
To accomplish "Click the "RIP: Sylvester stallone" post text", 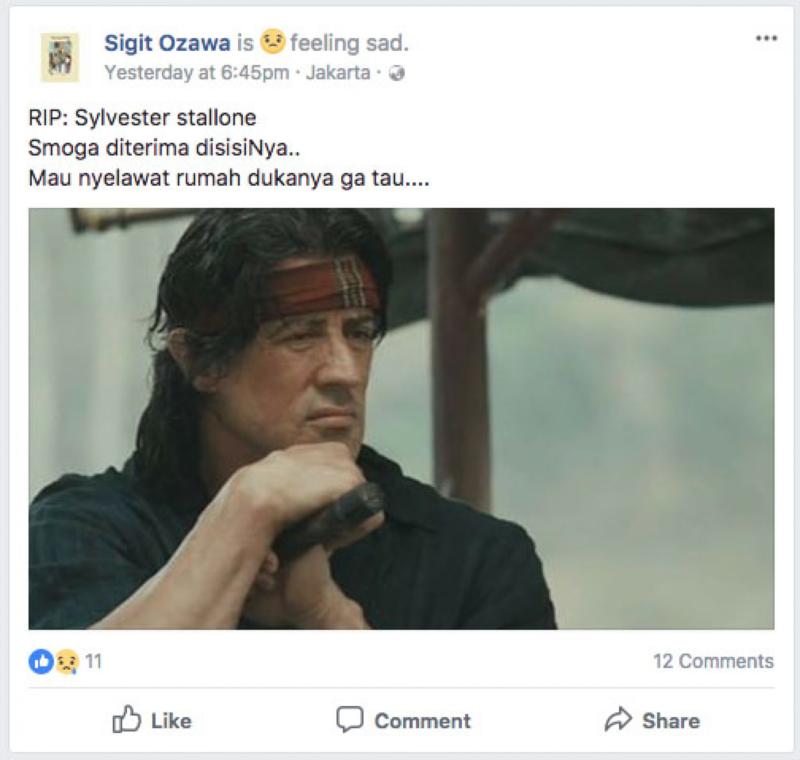I will tap(142, 118).
